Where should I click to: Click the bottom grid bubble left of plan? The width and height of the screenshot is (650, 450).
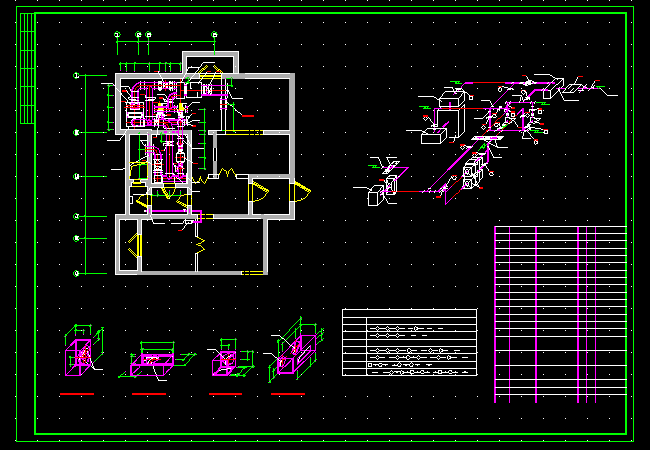click(76, 272)
